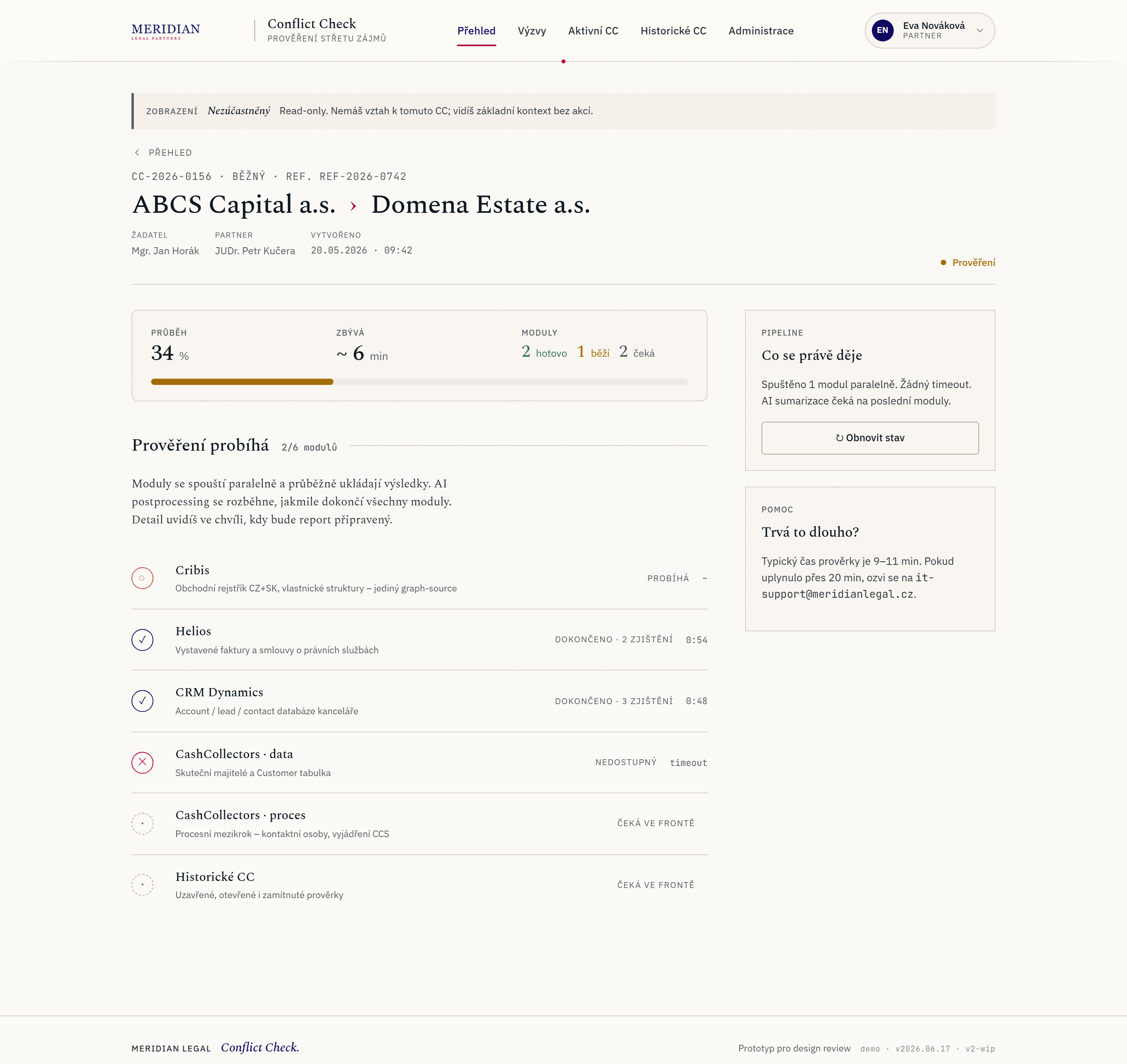The height and width of the screenshot is (1064, 1127).
Task: Click the Domena Estate a.s. heading
Action: [481, 205]
